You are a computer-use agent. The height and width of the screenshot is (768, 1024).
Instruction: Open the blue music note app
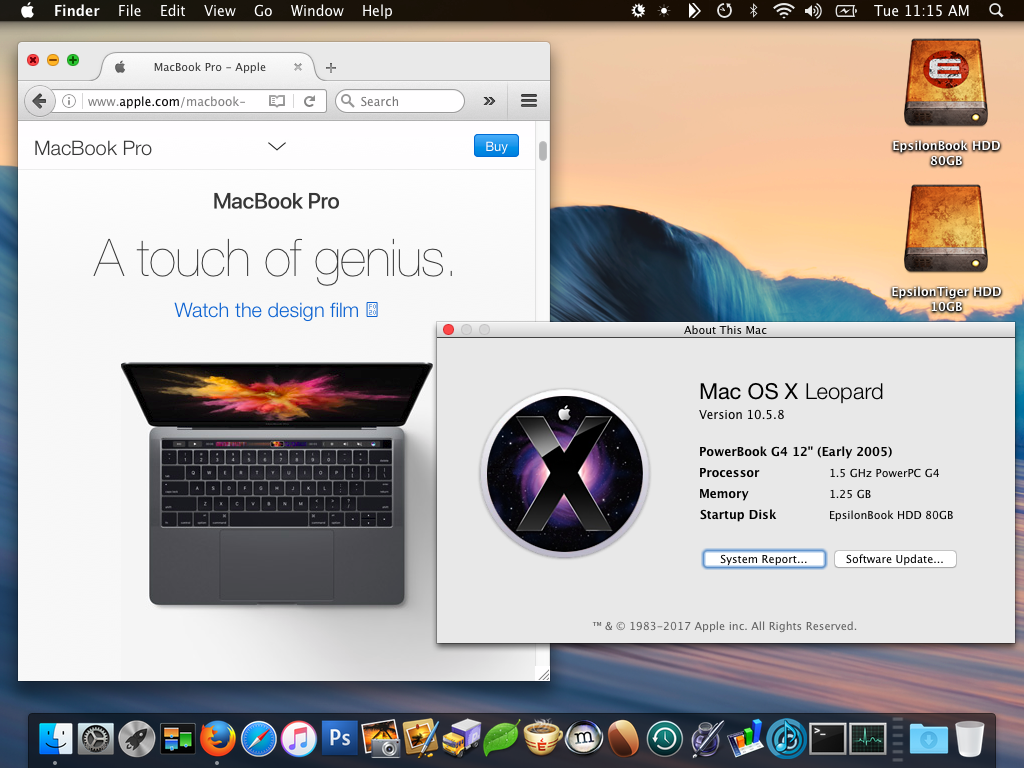[x=786, y=739]
